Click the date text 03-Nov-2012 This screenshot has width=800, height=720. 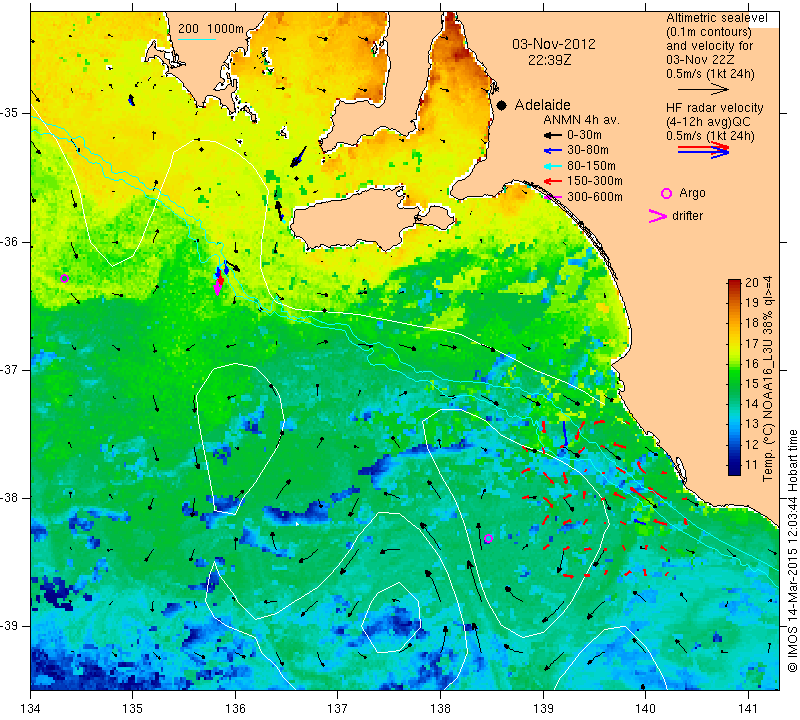[x=554, y=44]
